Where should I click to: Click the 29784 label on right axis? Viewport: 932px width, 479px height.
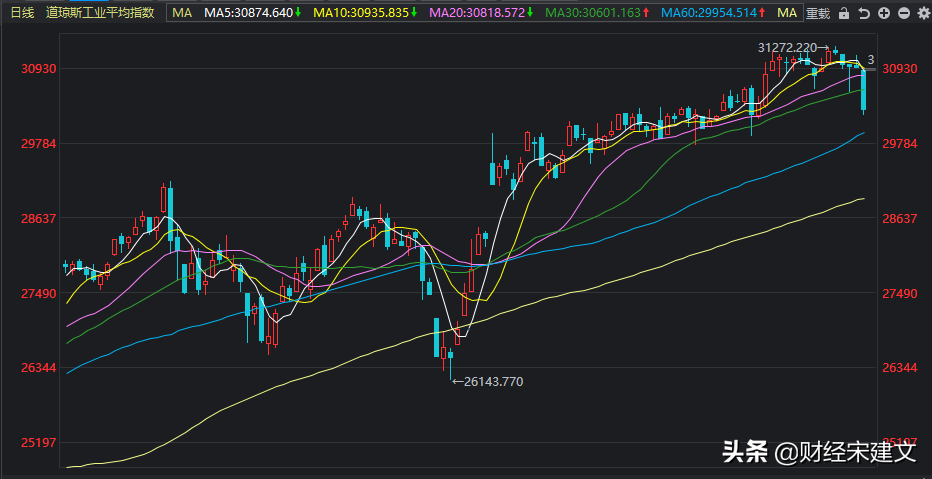point(902,143)
